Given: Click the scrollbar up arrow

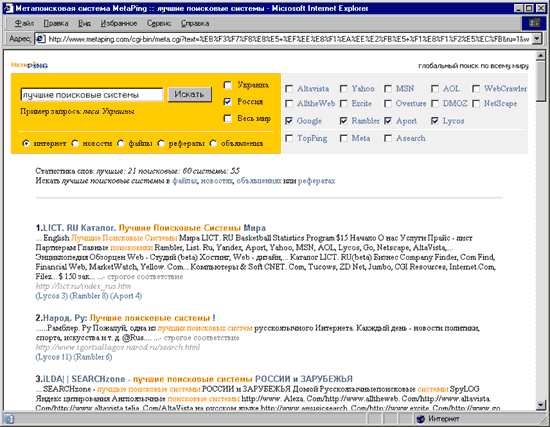Looking at the screenshot, I should point(540,55).
